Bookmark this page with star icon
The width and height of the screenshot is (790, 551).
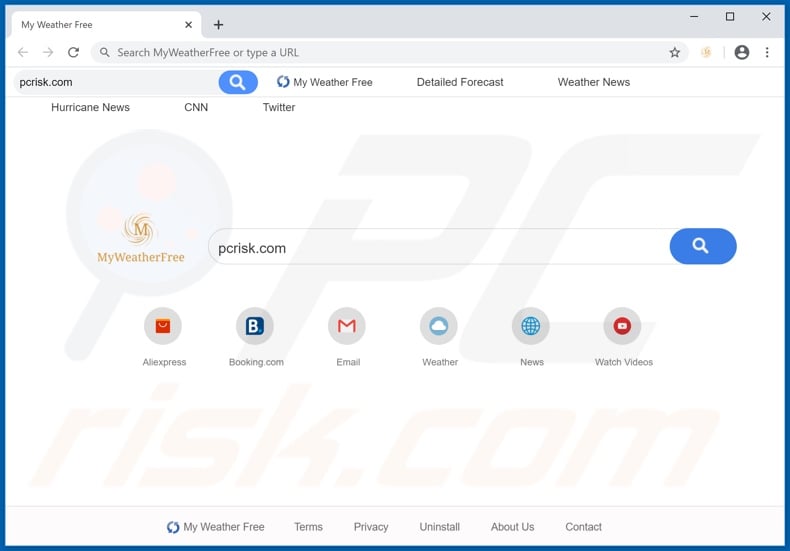pyautogui.click(x=674, y=52)
